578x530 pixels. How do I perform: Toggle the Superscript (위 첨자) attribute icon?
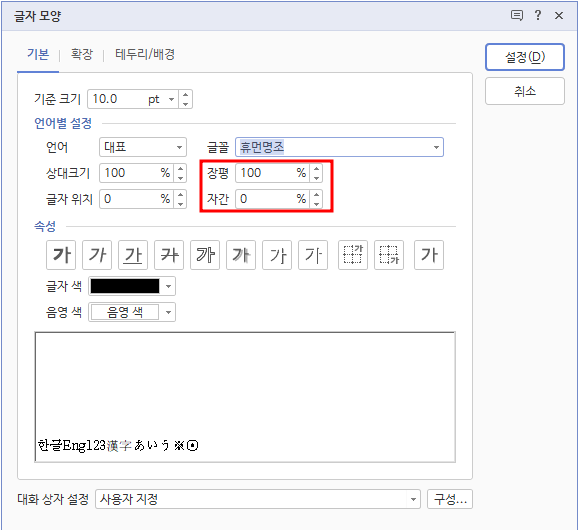click(353, 255)
